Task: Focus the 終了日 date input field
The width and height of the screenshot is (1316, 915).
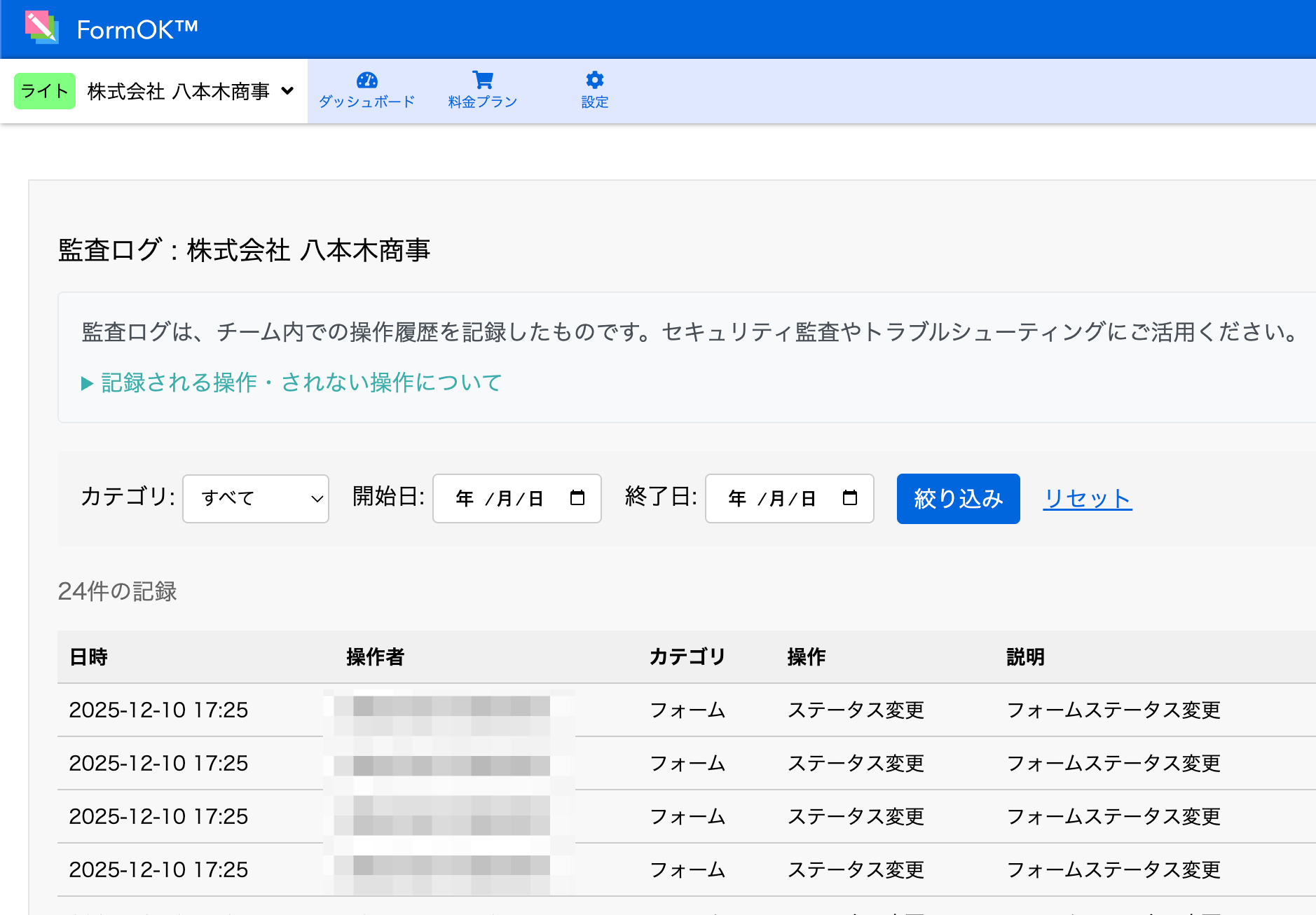Action: [772, 499]
